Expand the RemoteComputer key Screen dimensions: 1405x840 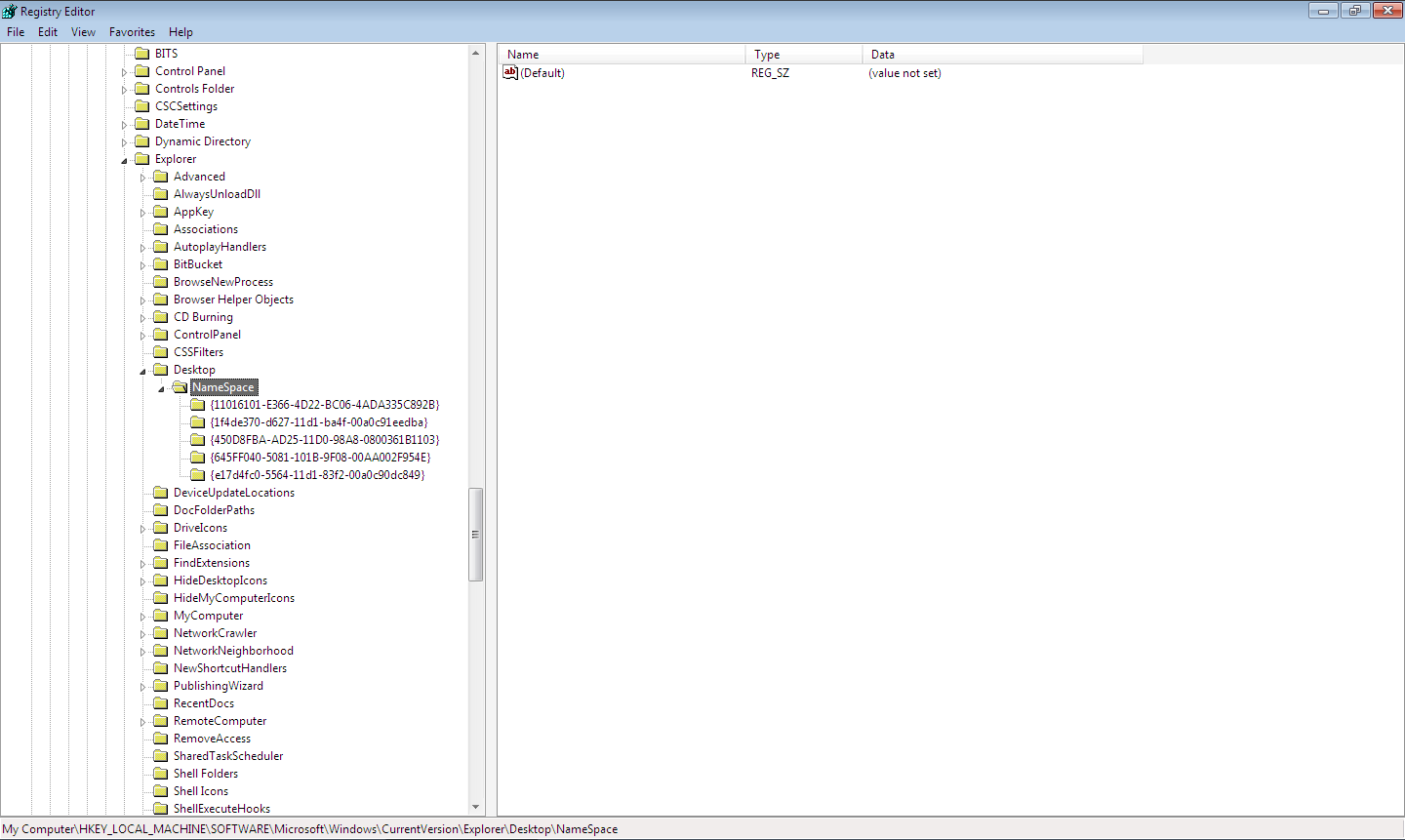point(142,722)
